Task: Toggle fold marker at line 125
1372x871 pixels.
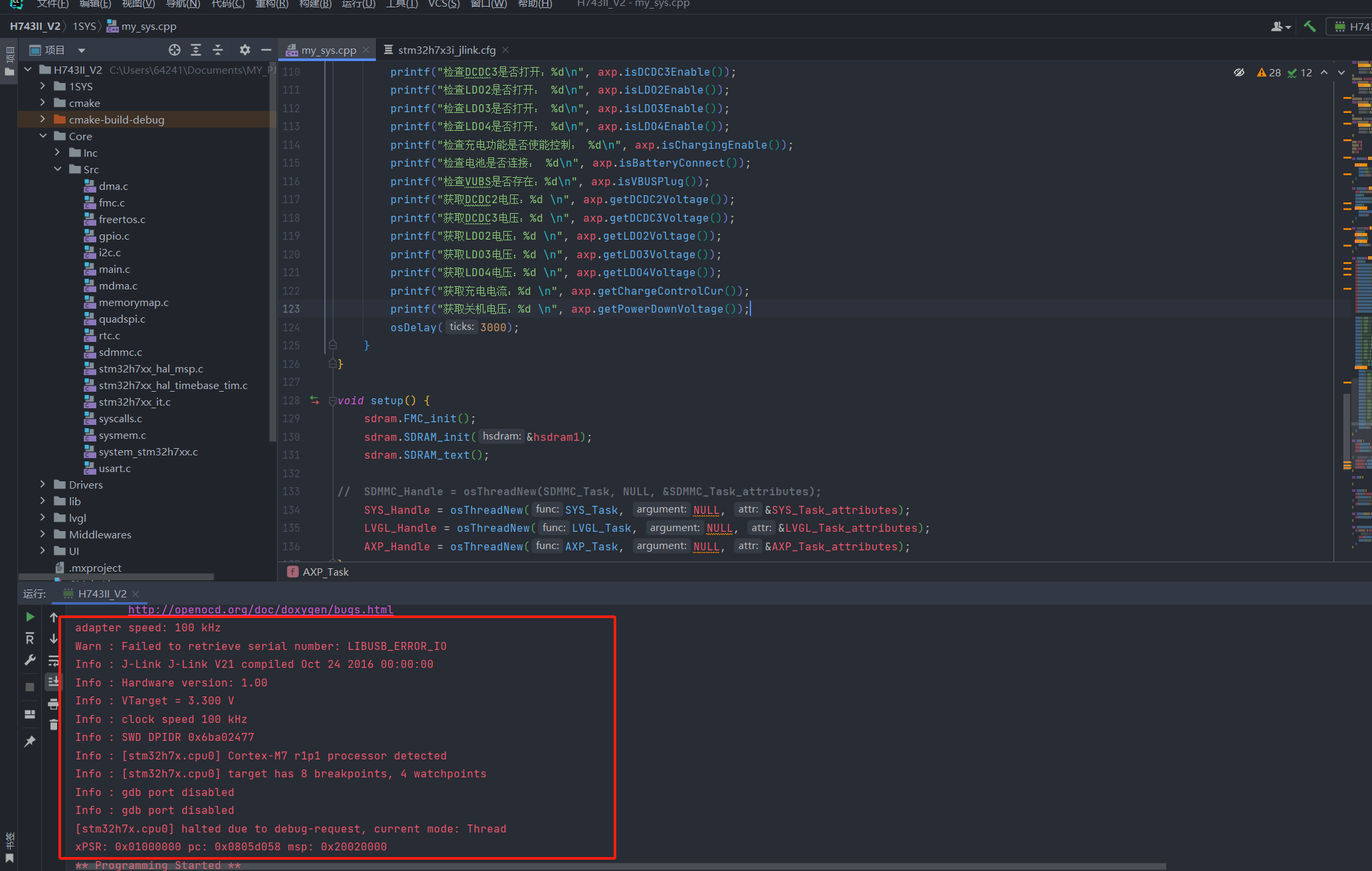Action: tap(333, 345)
